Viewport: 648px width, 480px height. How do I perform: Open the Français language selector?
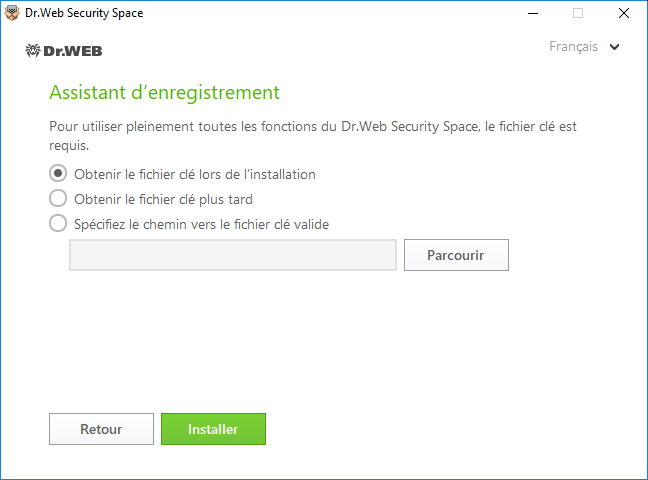click(584, 47)
